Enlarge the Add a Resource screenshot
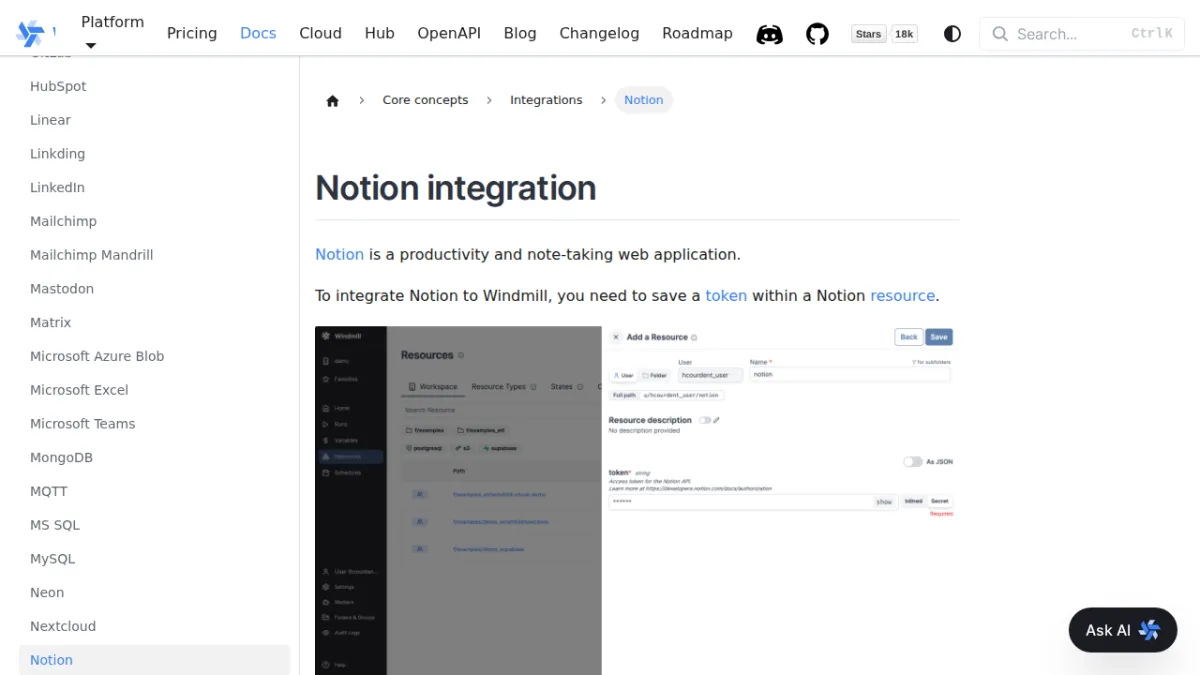The height and width of the screenshot is (675, 1200). 635,500
